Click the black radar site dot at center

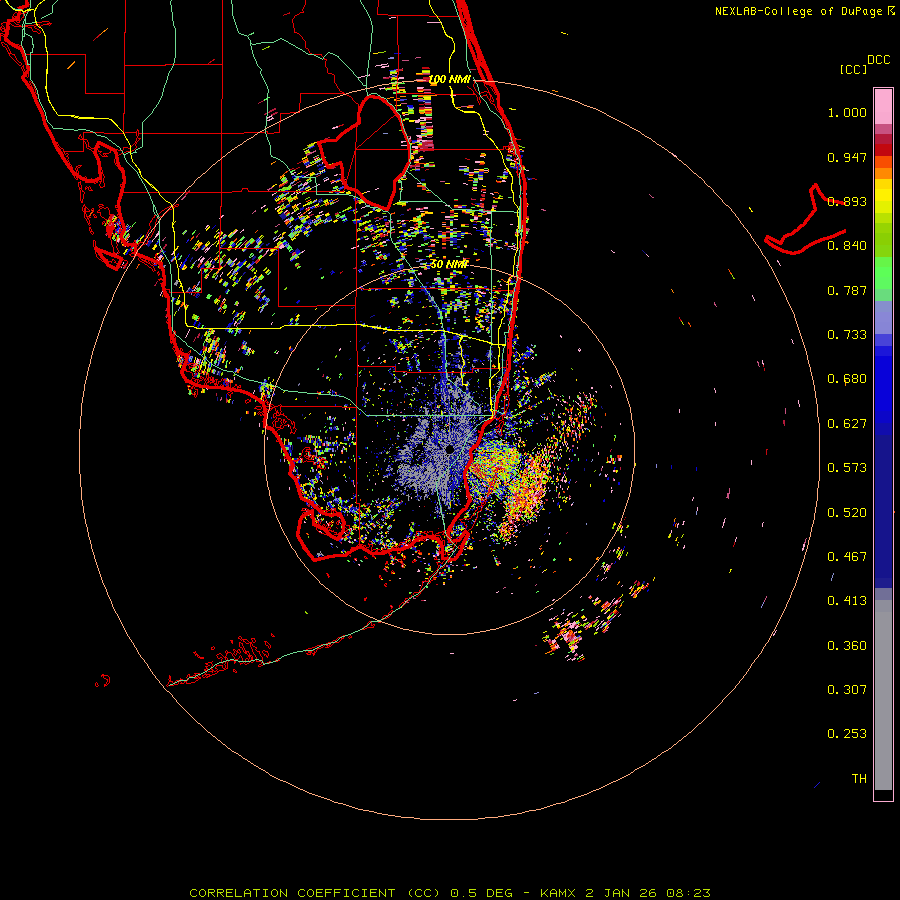(x=450, y=449)
